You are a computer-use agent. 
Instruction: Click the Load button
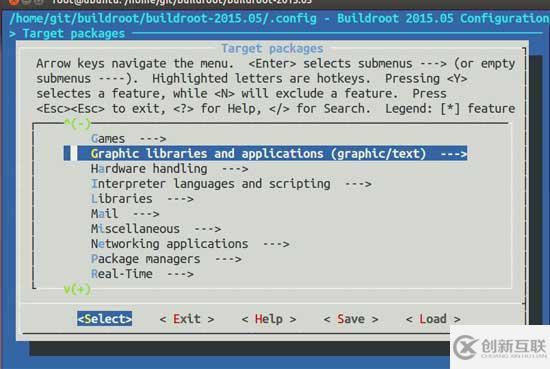point(433,319)
